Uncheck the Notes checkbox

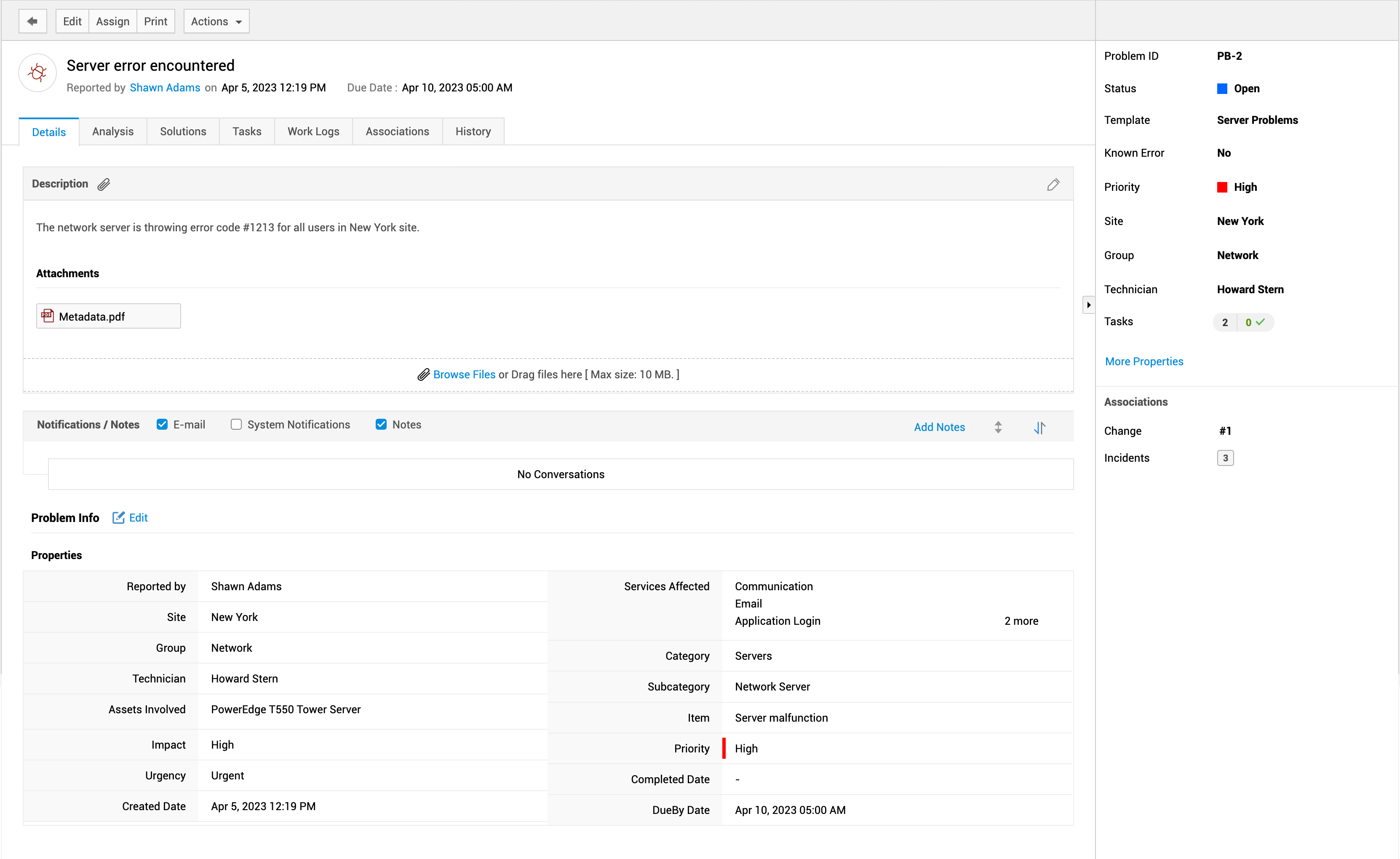point(381,425)
